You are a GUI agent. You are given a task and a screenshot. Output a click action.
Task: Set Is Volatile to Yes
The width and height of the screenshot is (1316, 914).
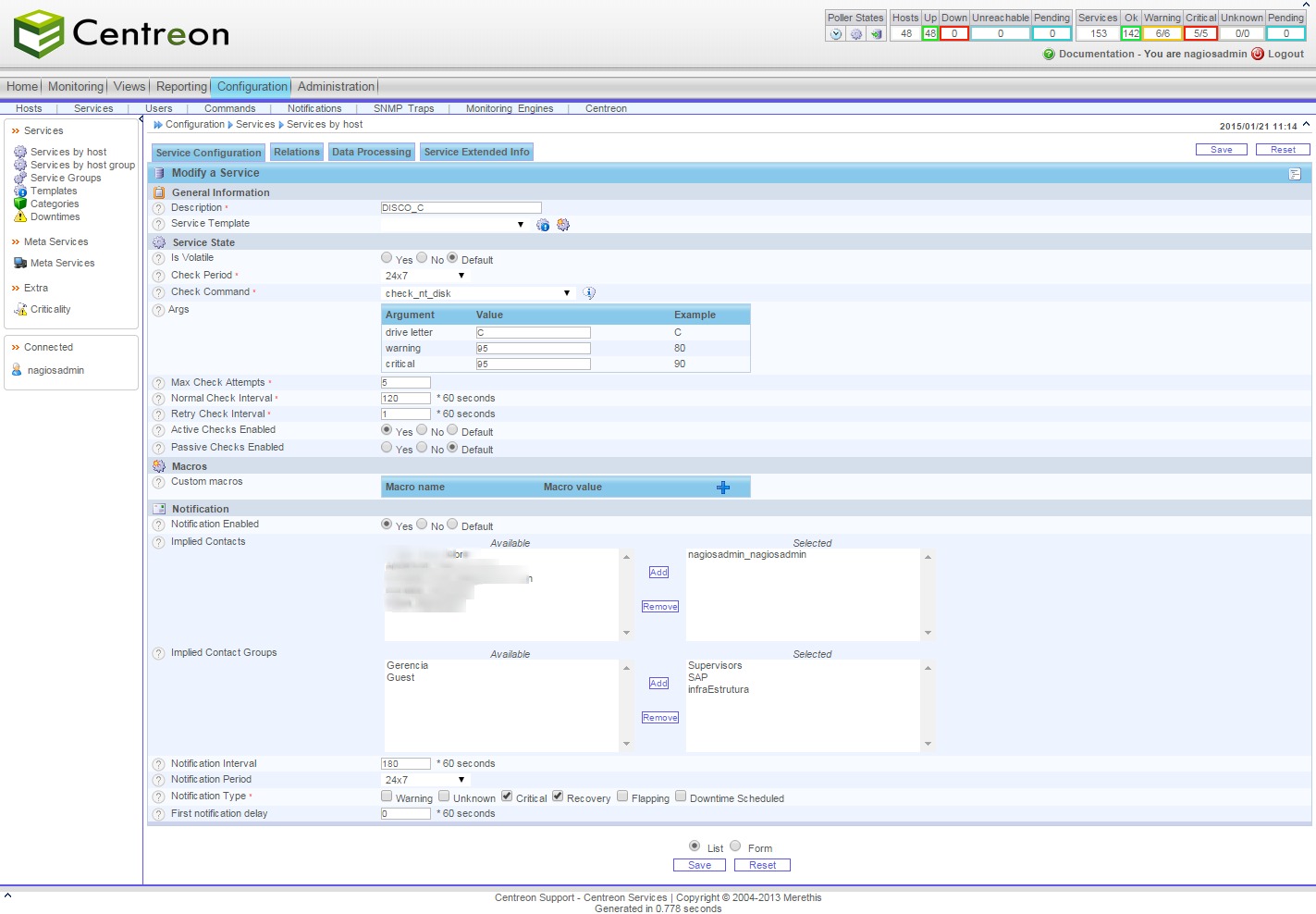387,258
